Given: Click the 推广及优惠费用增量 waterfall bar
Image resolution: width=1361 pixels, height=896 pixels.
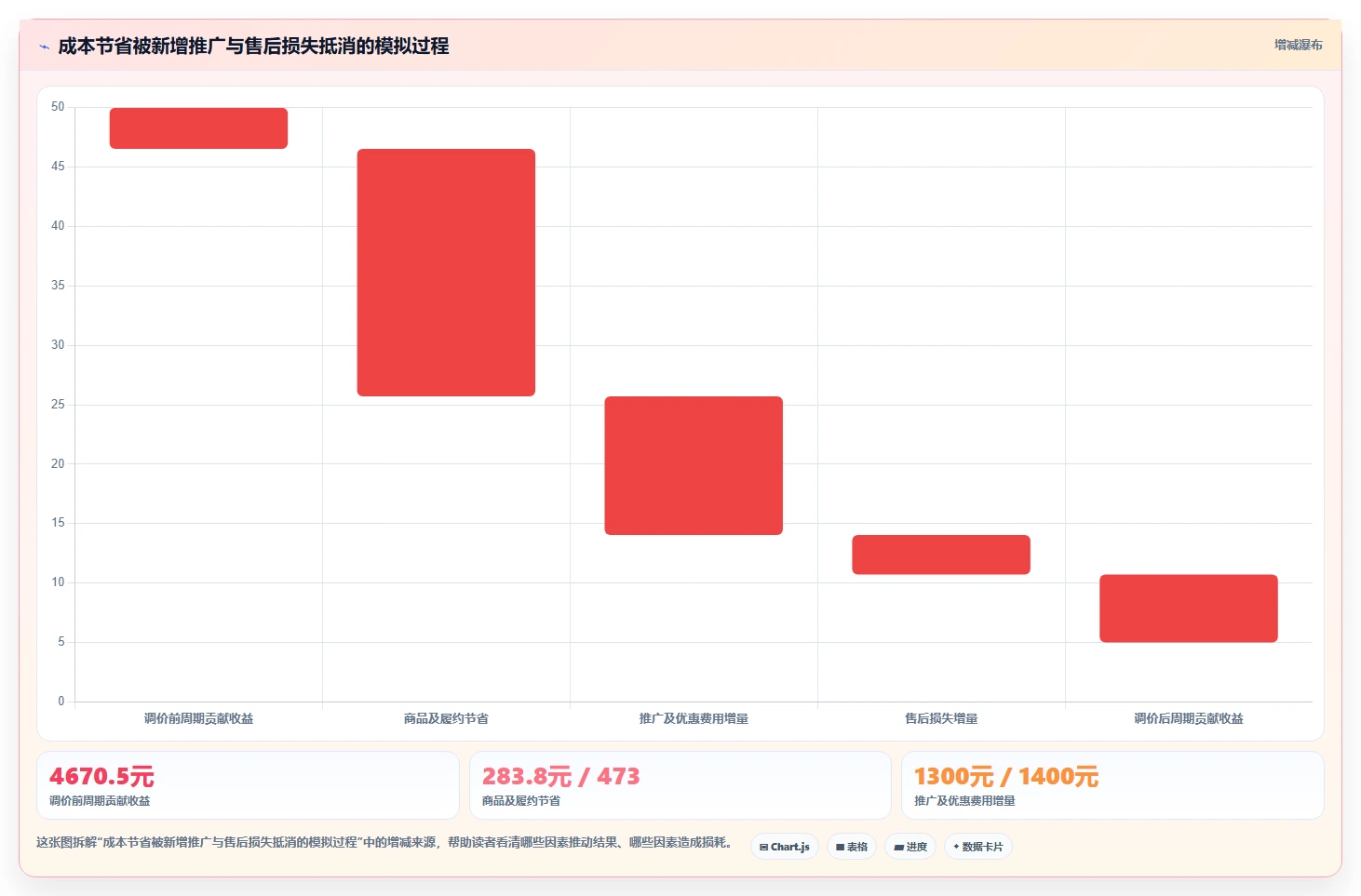Looking at the screenshot, I should [694, 465].
